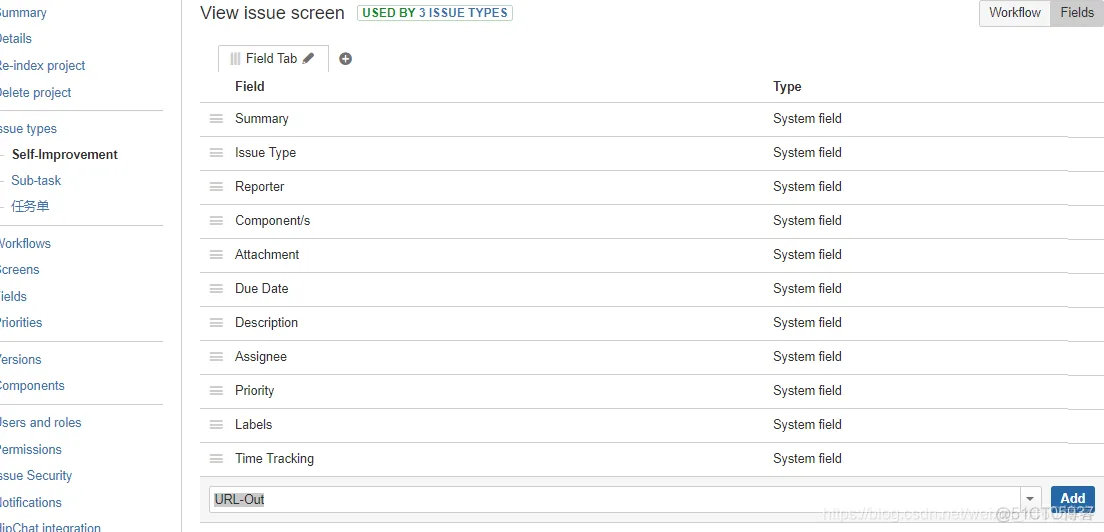This screenshot has width=1104, height=532.
Task: Click the drag handle icon for Summary row
Action: [x=216, y=119]
